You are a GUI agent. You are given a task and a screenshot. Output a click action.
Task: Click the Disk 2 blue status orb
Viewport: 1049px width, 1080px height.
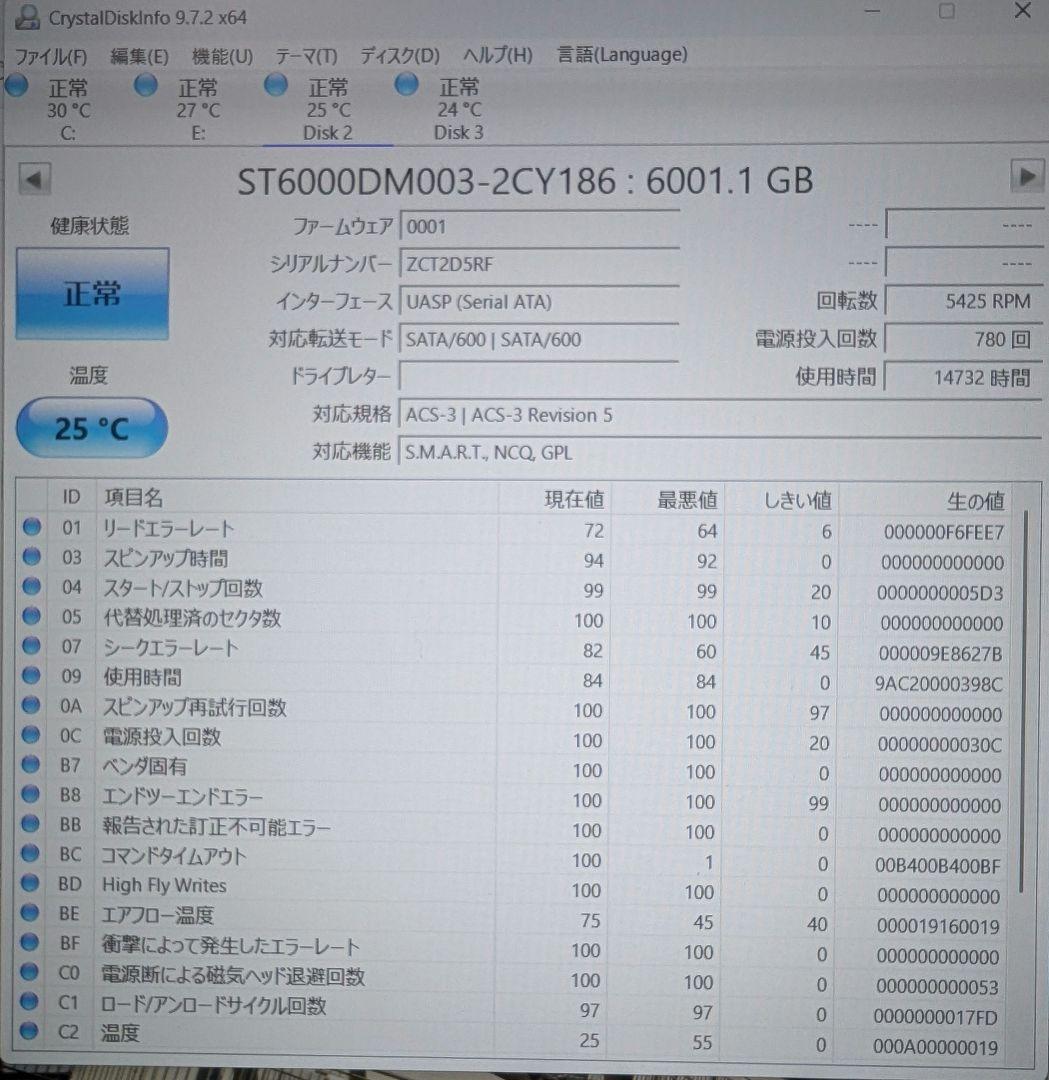pos(276,85)
